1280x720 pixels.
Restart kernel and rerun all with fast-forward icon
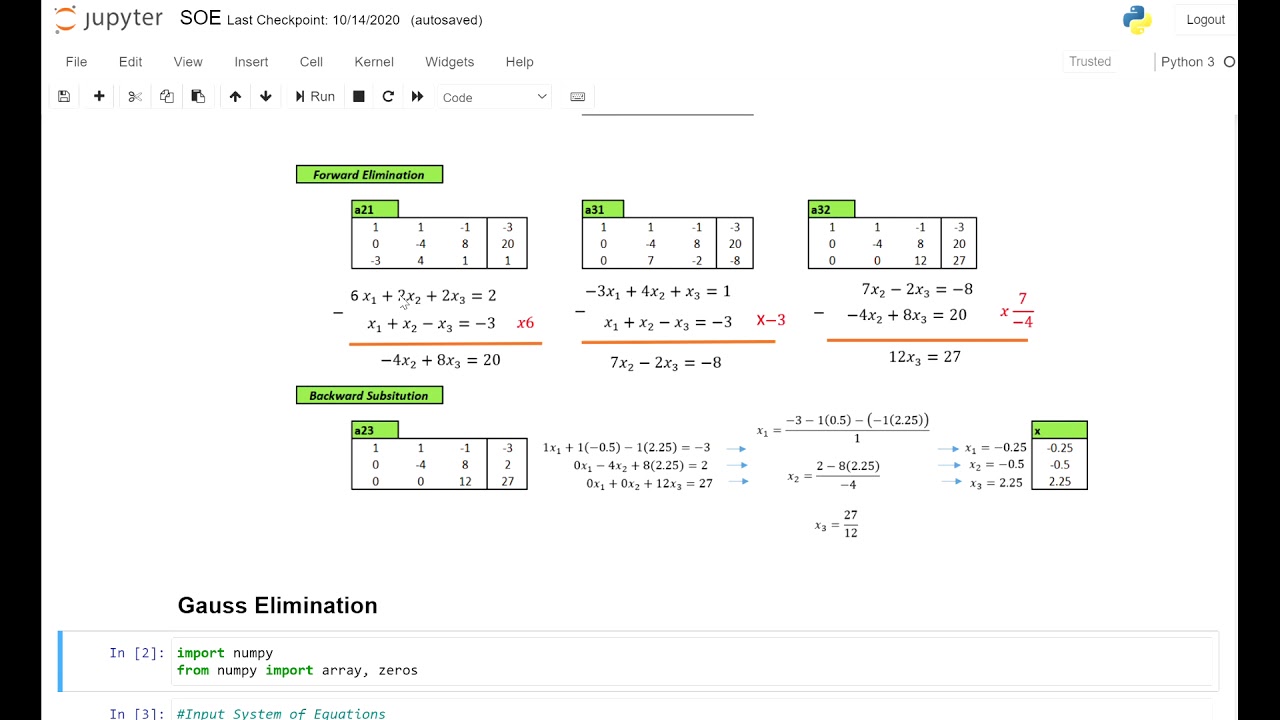click(x=418, y=97)
